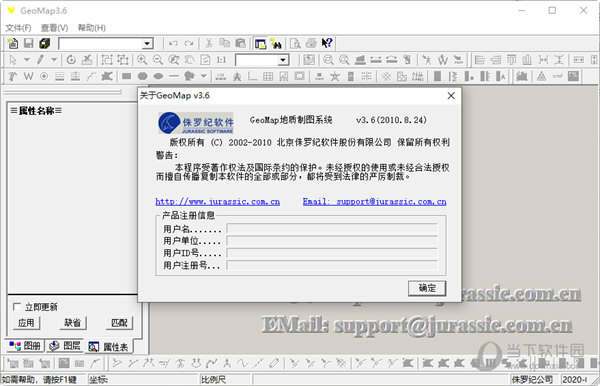Image resolution: width=600 pixels, height=386 pixels.
Task: Click the support@jurassic.com.cn email link
Action: tap(375, 202)
